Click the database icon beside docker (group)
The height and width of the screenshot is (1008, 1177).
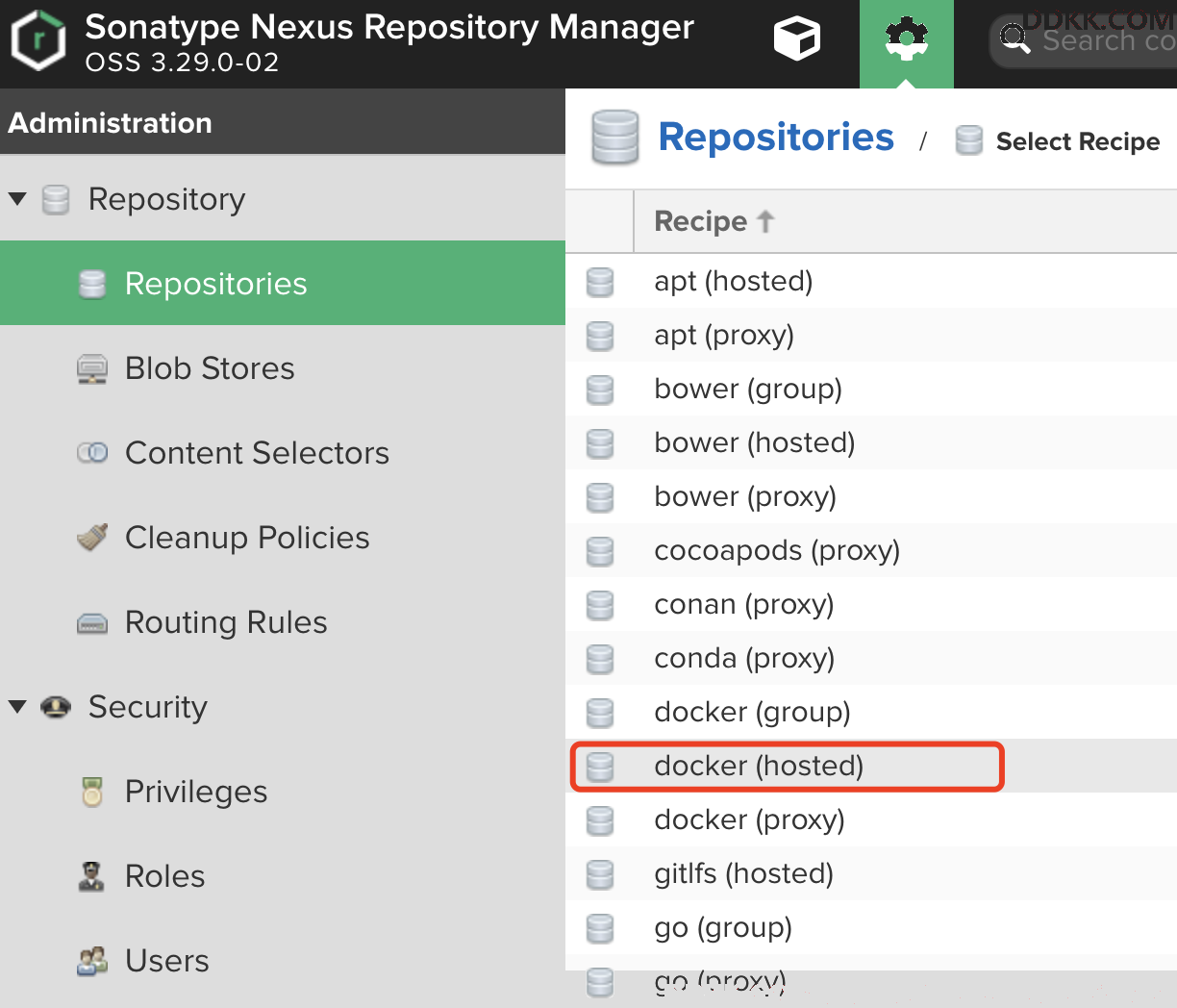point(600,712)
